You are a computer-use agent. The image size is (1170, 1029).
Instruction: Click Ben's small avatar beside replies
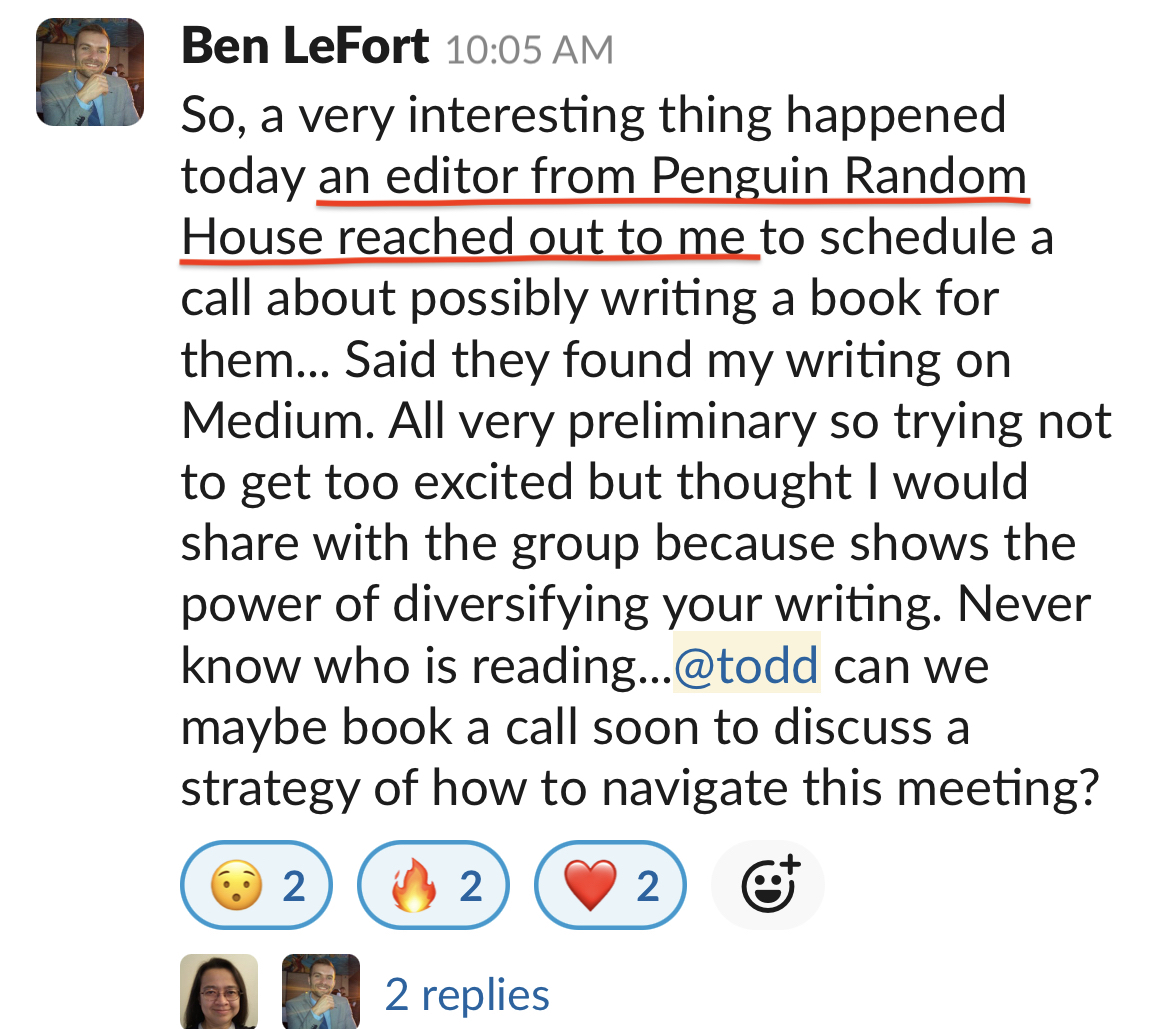[x=321, y=992]
